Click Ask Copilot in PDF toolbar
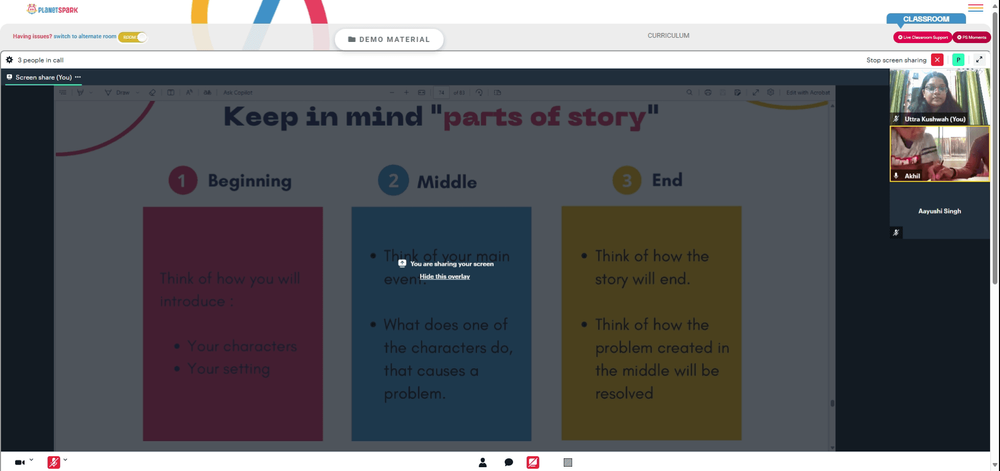This screenshot has height=471, width=1000. point(238,92)
